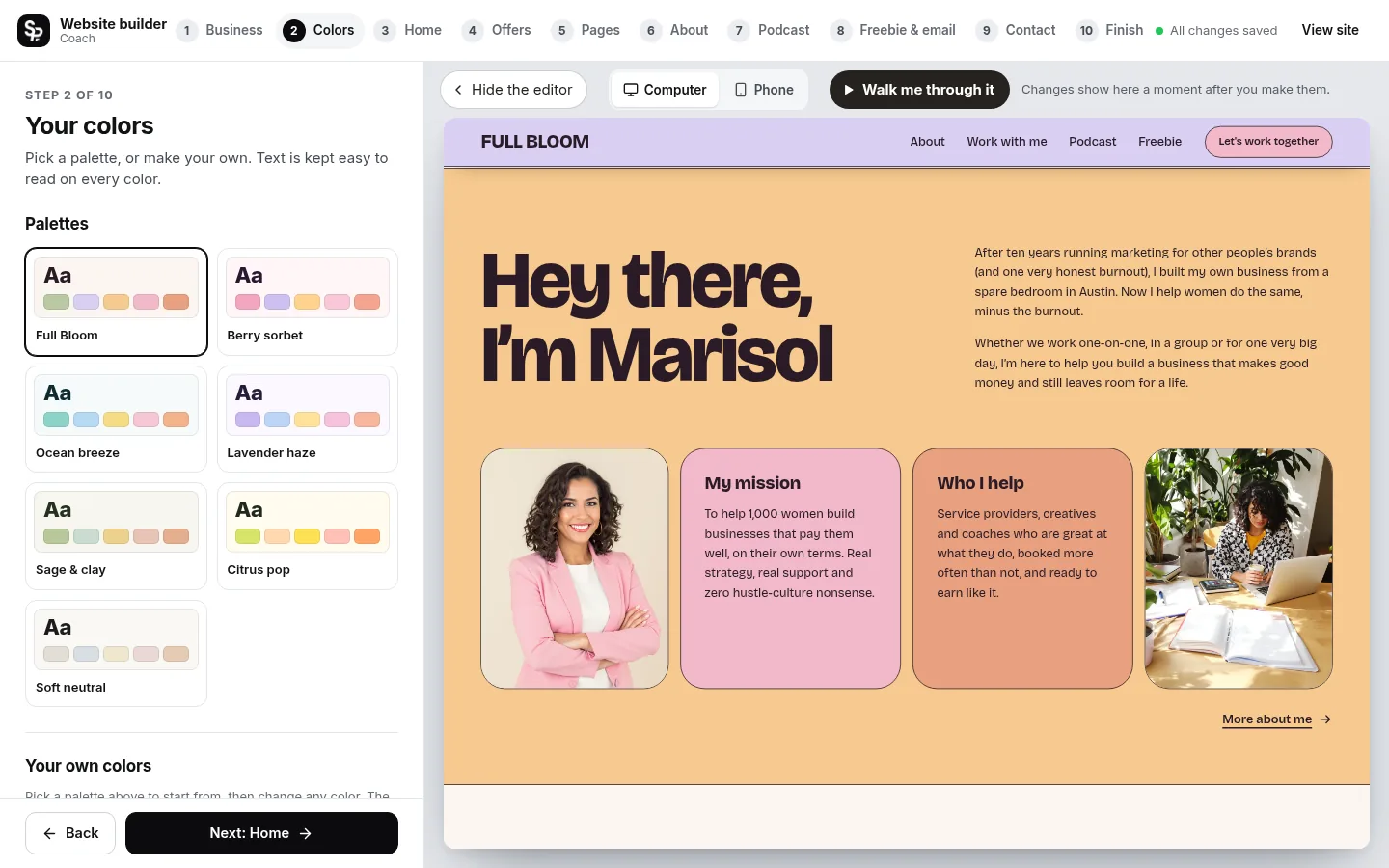This screenshot has width=1389, height=868.
Task: Click the Website builder logo icon
Action: tap(34, 31)
